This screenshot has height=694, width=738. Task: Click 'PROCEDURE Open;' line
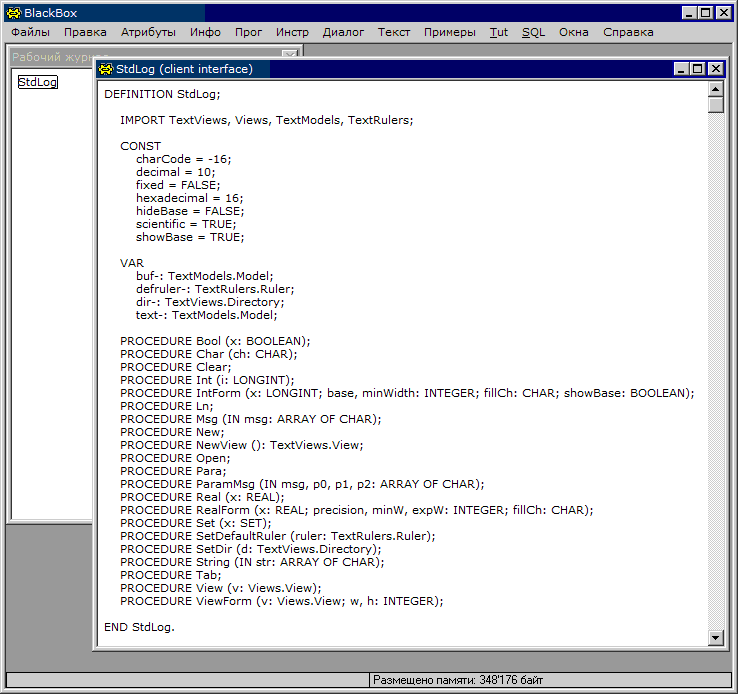175,458
